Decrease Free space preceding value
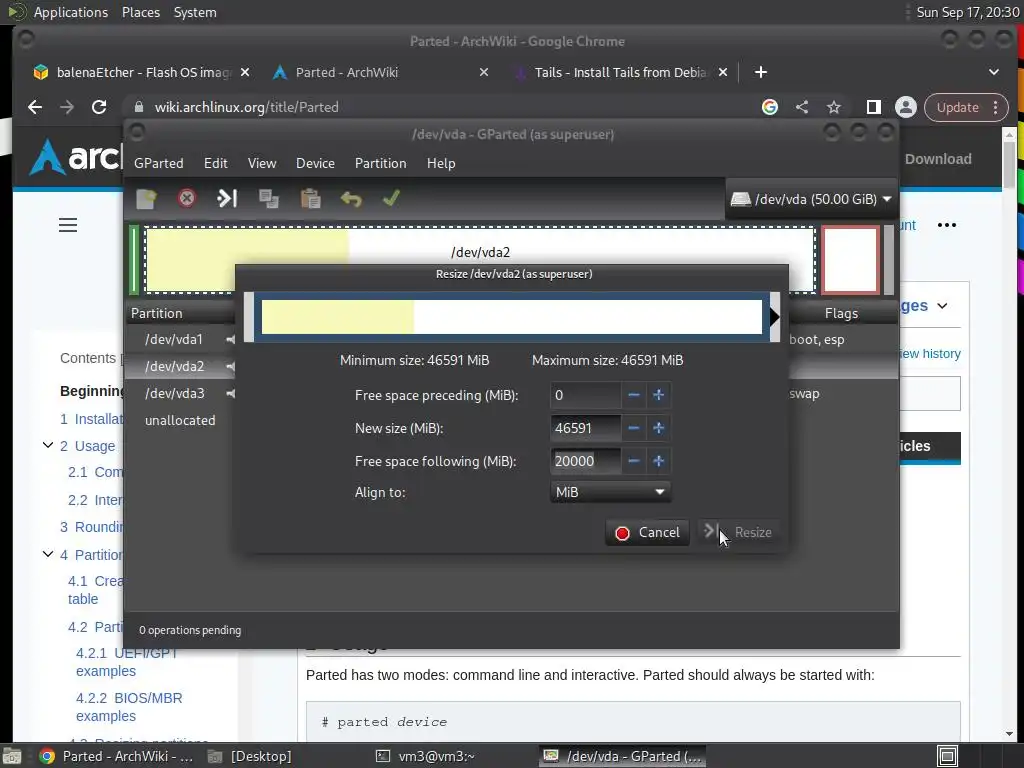 [633, 395]
